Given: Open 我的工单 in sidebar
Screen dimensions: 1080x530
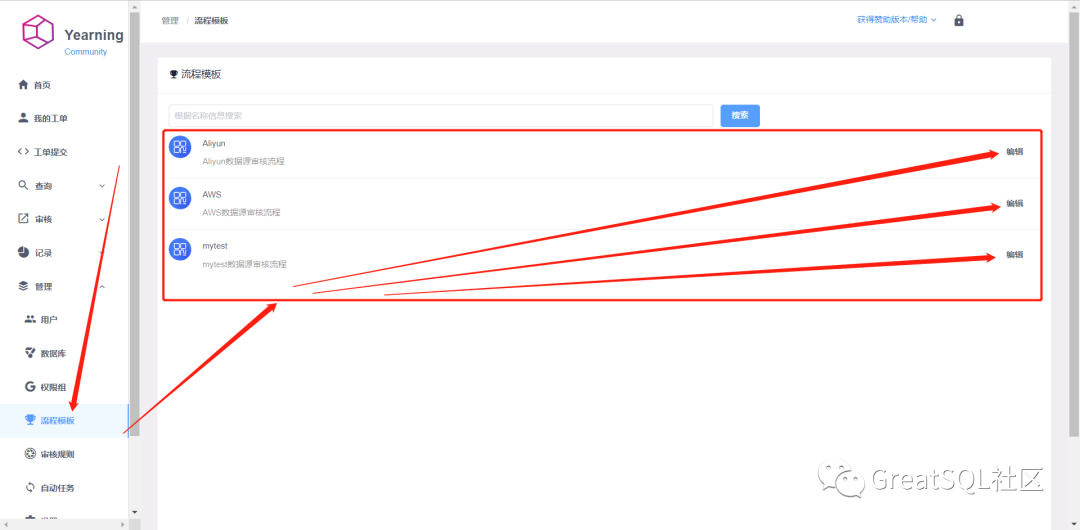Looking at the screenshot, I should (49, 118).
